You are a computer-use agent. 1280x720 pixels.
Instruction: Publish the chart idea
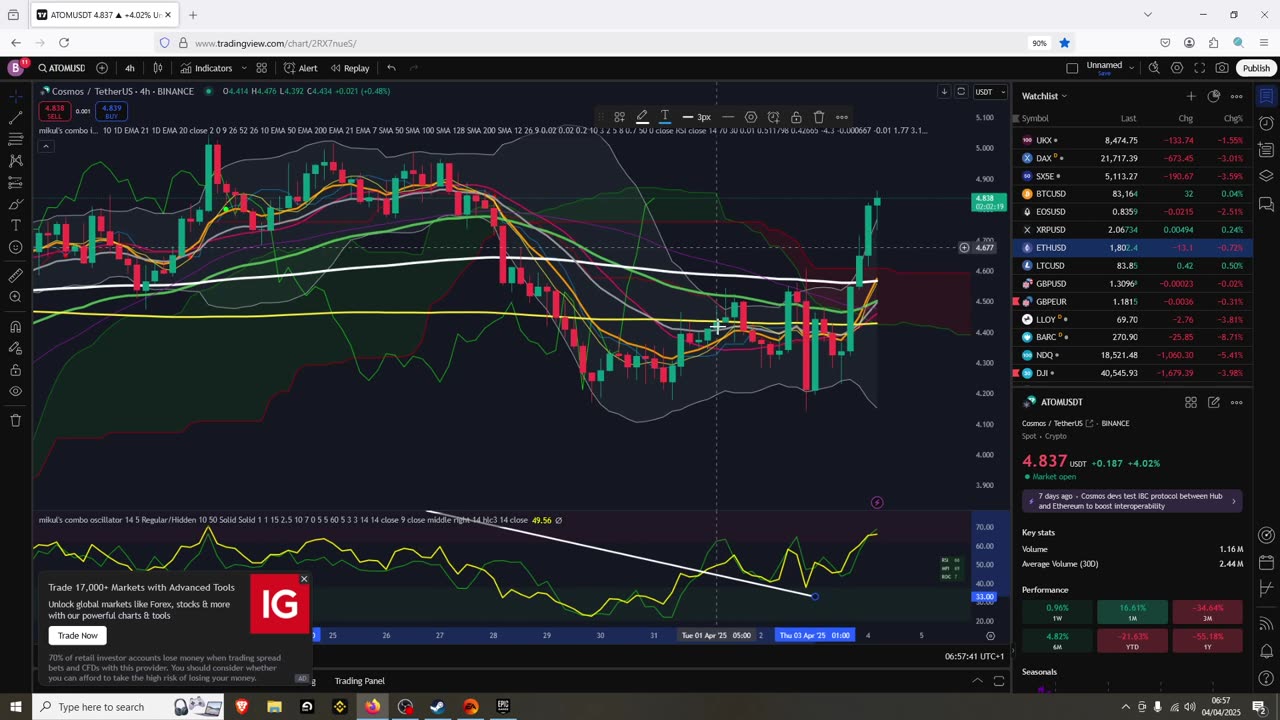click(x=1256, y=68)
